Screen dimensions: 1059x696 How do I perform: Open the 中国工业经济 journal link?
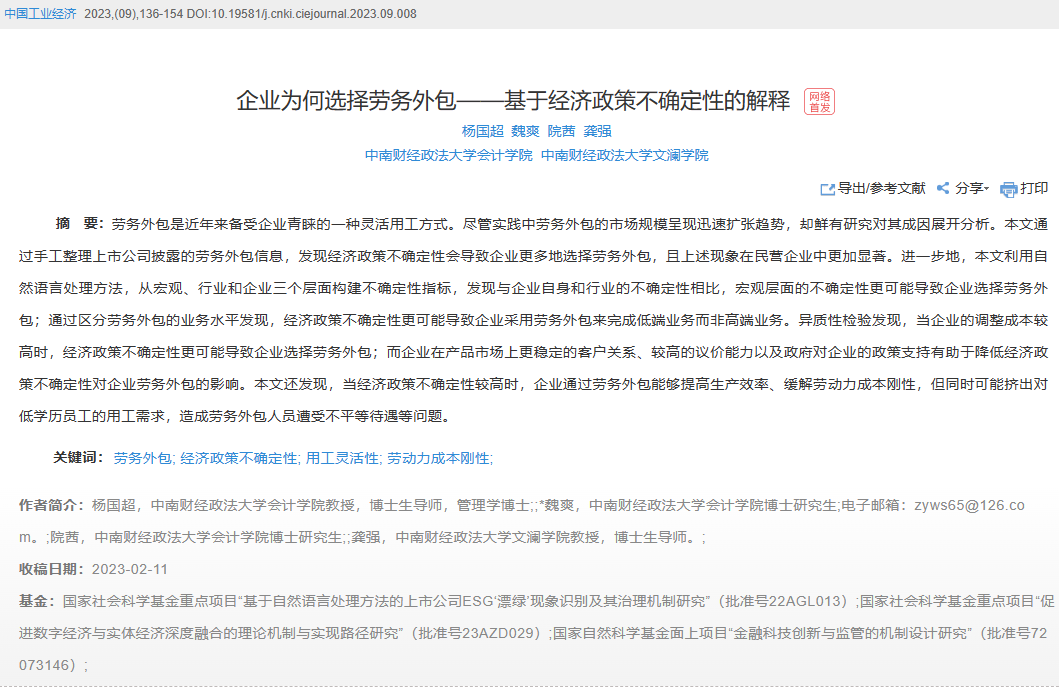40,14
